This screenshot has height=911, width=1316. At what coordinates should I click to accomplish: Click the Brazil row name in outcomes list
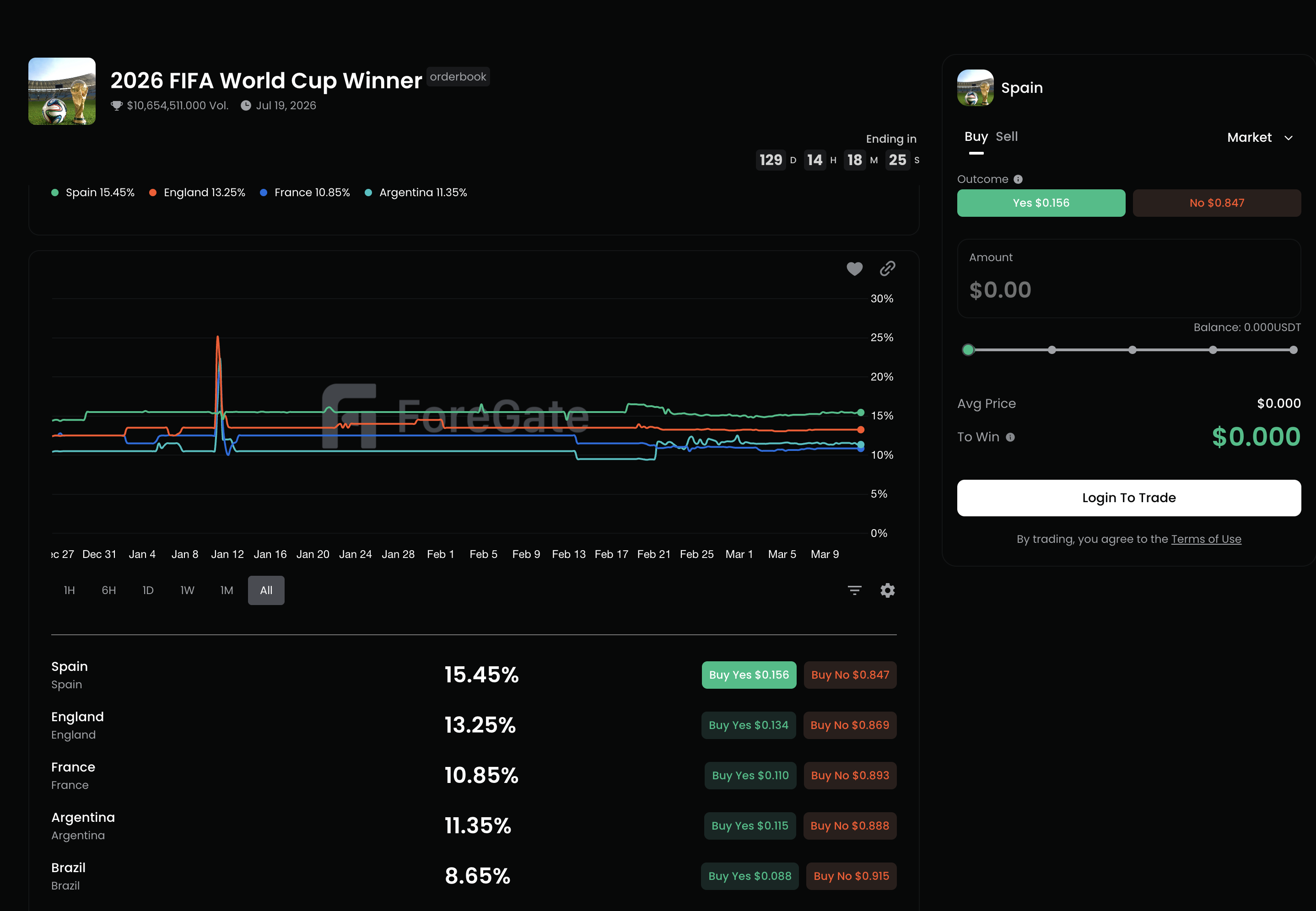(x=68, y=868)
